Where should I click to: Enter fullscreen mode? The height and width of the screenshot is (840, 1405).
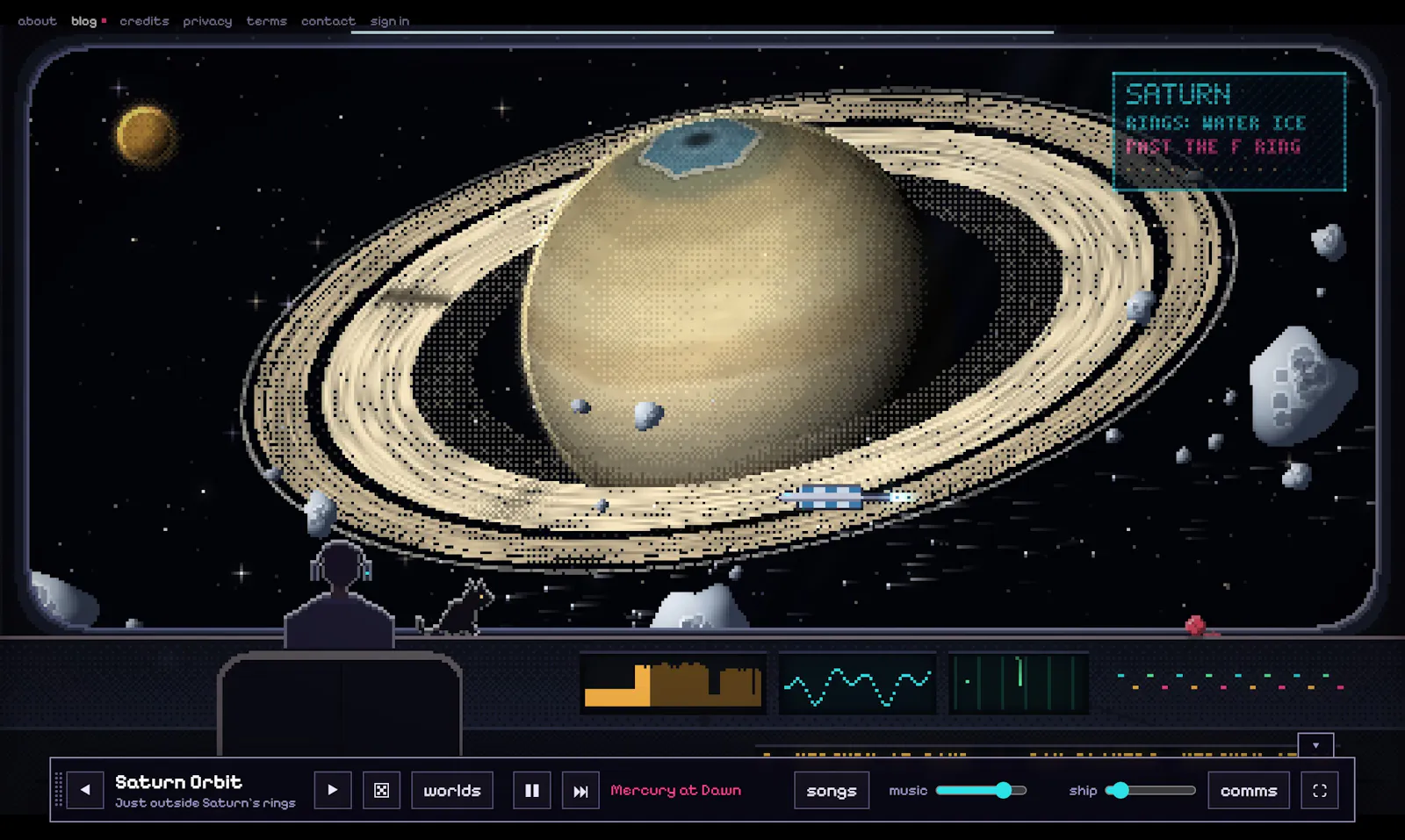1320,790
